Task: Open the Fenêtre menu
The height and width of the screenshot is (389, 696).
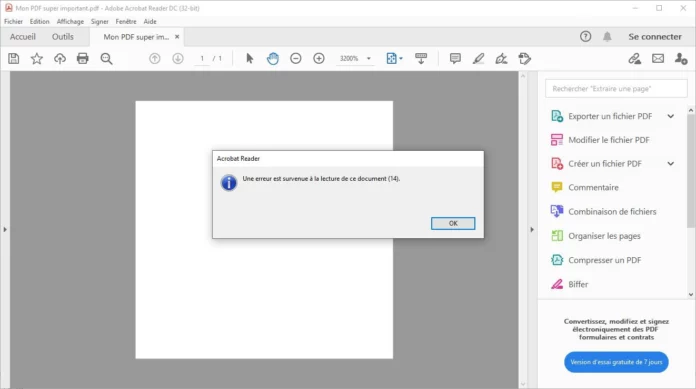Action: [x=126, y=21]
